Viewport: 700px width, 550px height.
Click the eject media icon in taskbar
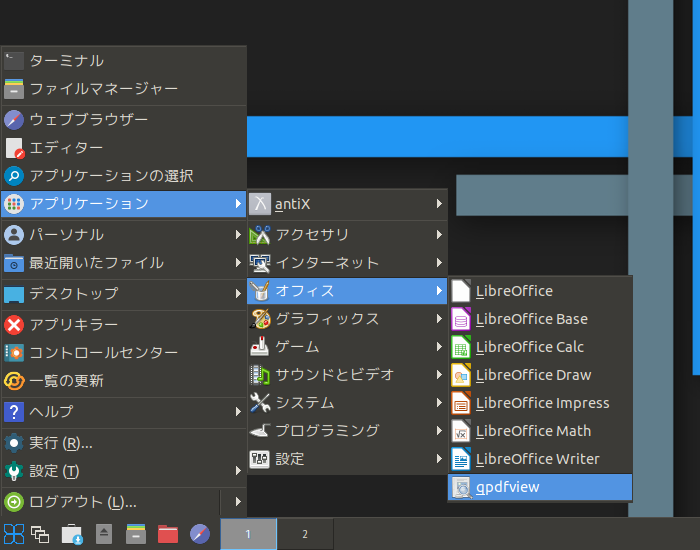(104, 534)
